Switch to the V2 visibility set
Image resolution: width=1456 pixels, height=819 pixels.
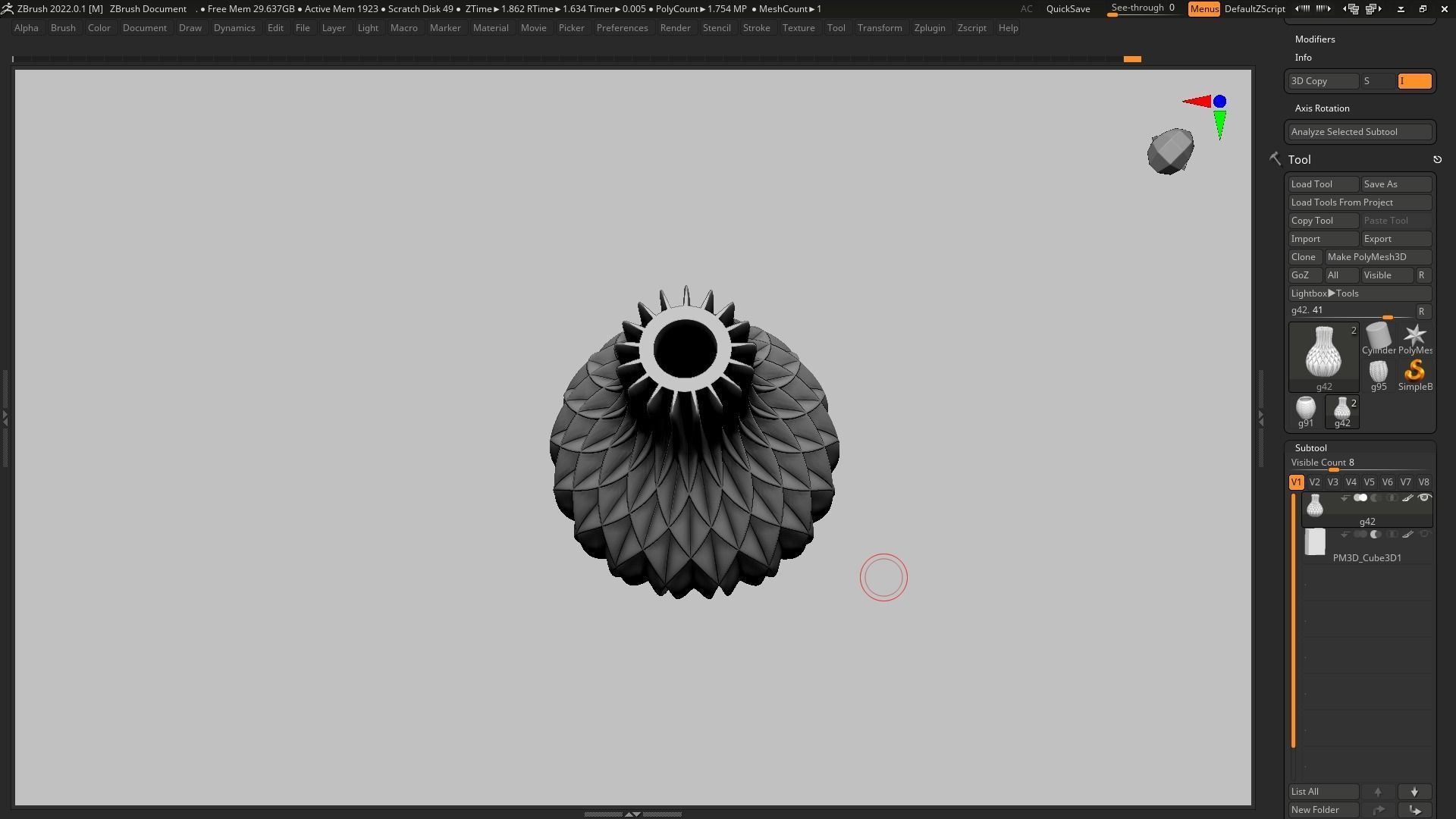click(x=1314, y=482)
